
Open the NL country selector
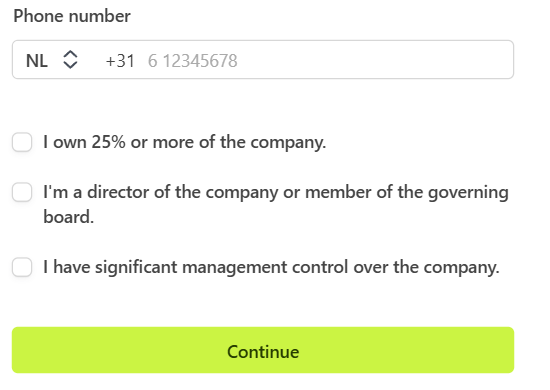tap(52, 60)
